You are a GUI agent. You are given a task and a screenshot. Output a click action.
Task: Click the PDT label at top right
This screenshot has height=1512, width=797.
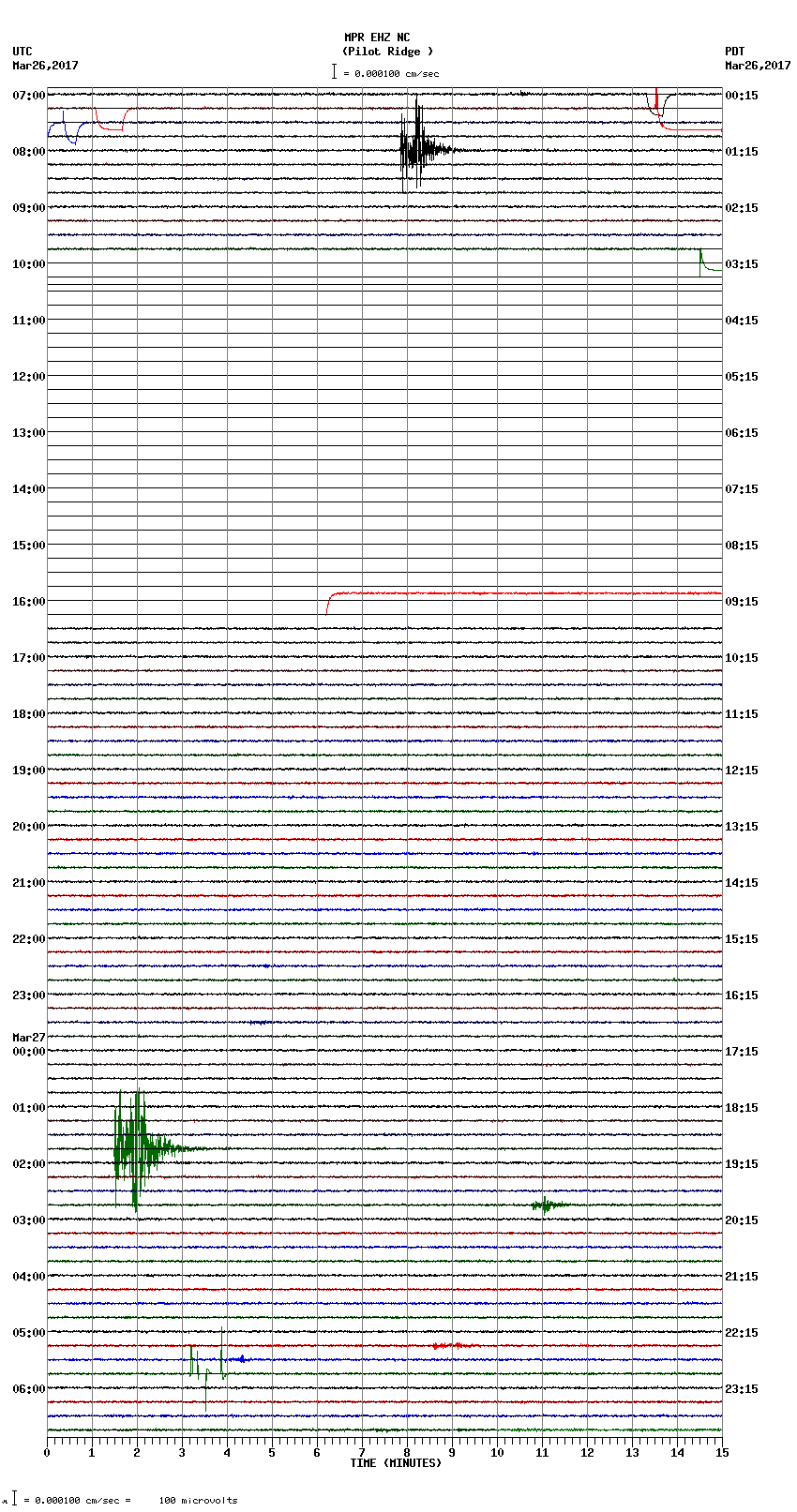[x=735, y=52]
